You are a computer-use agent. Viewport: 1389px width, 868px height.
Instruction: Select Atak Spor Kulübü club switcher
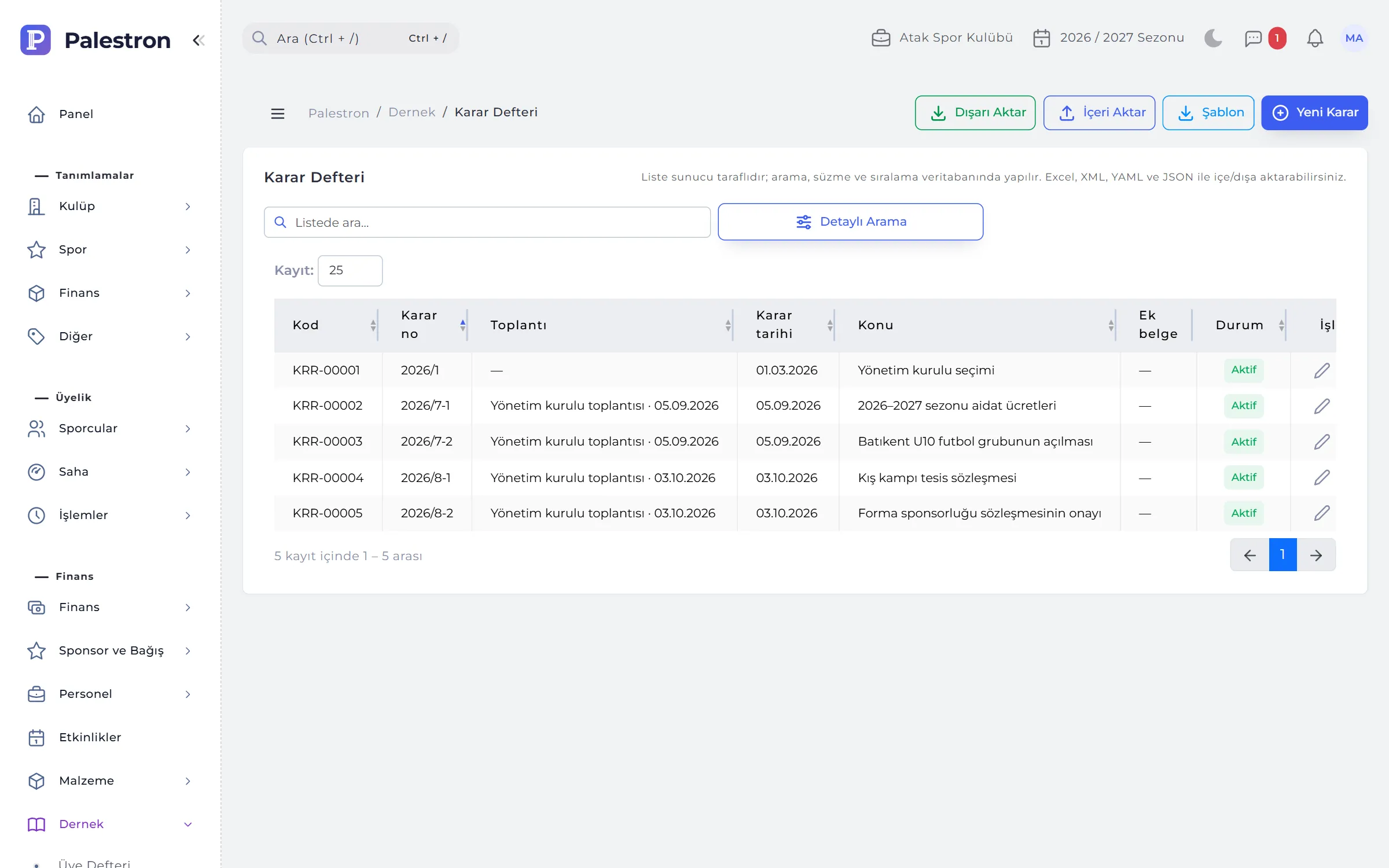(942, 38)
